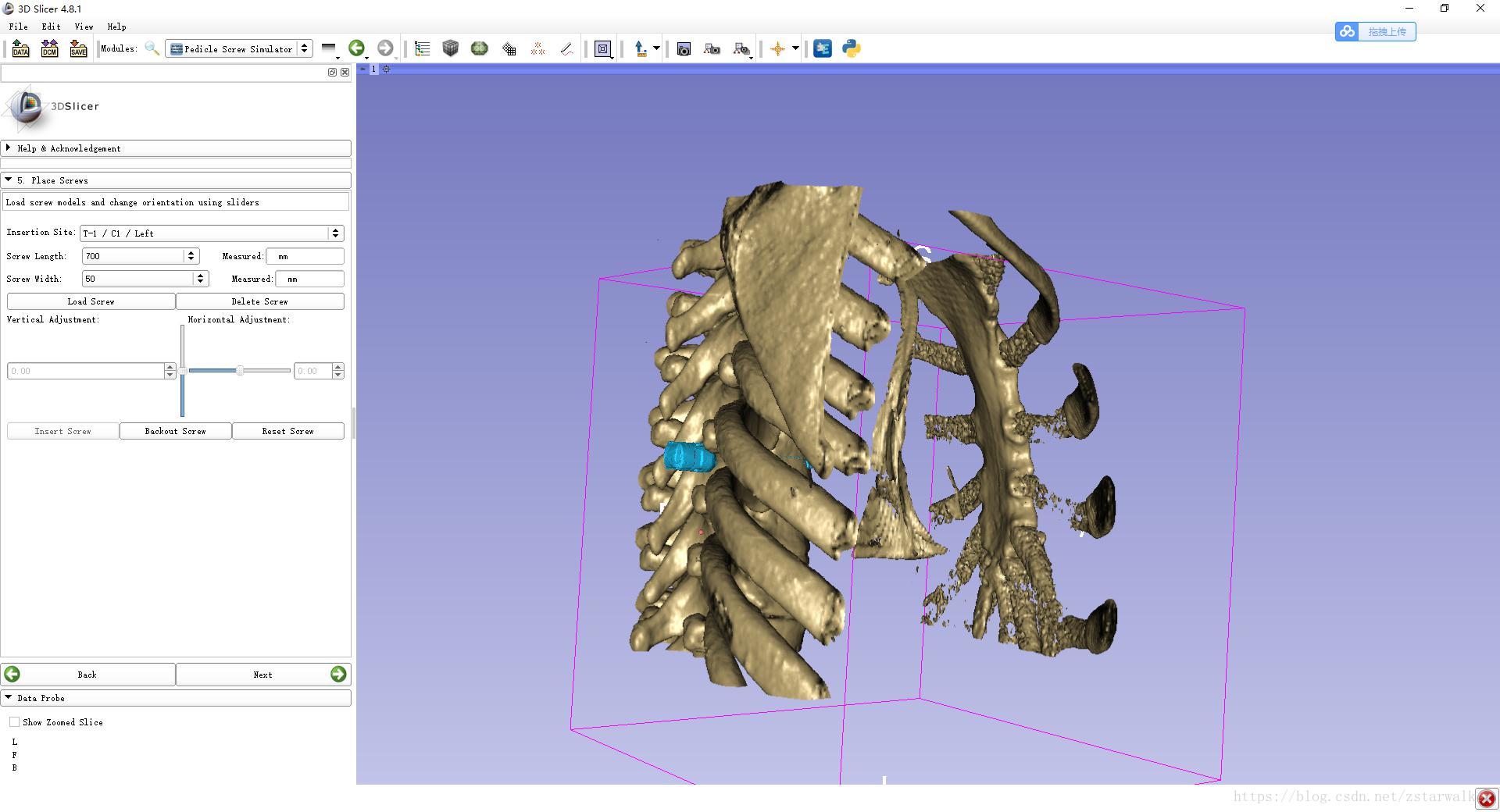Screen dimensions: 1500x812
Task: Click the blue screw model in 3D view
Action: pos(689,456)
